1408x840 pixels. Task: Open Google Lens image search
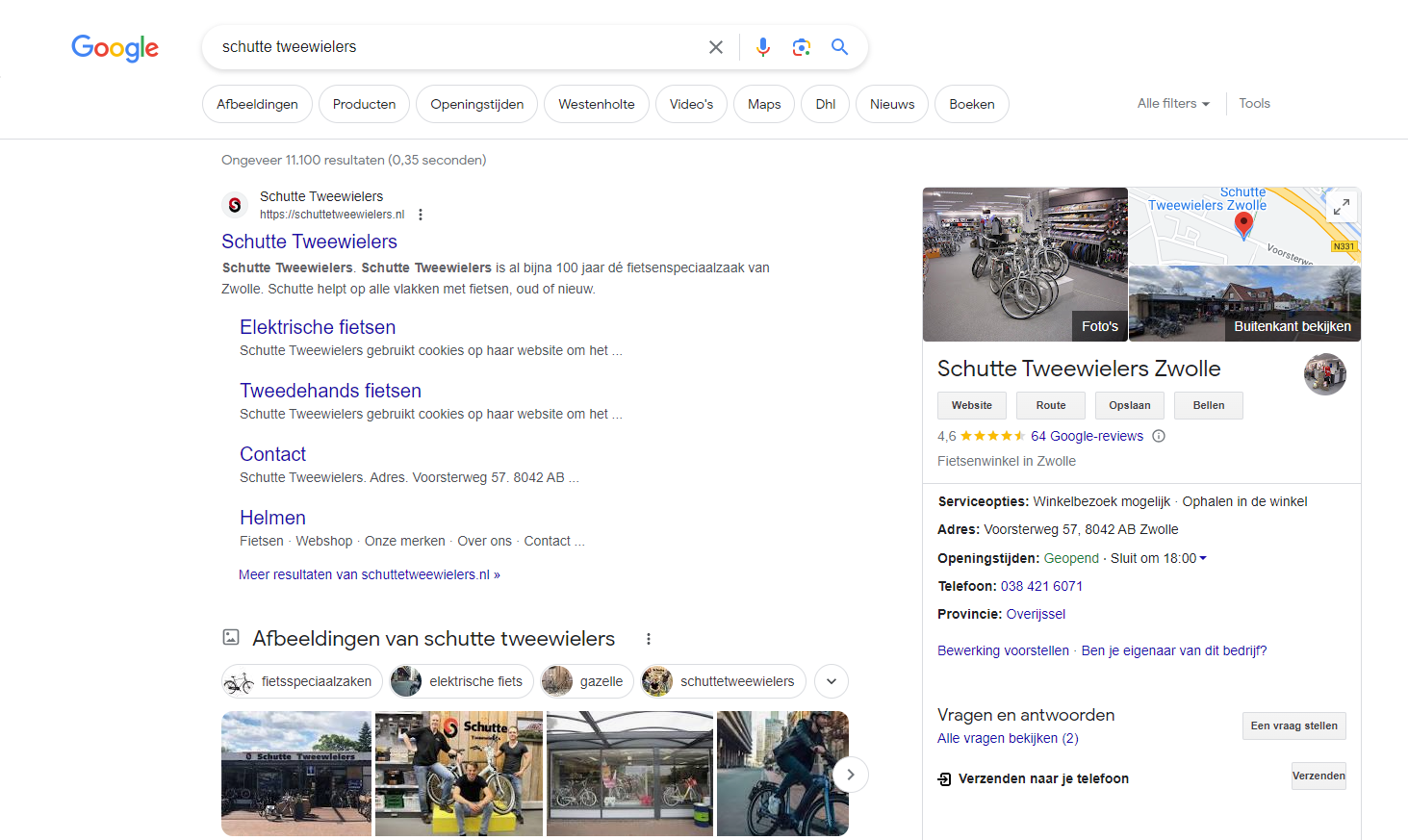pyautogui.click(x=801, y=46)
